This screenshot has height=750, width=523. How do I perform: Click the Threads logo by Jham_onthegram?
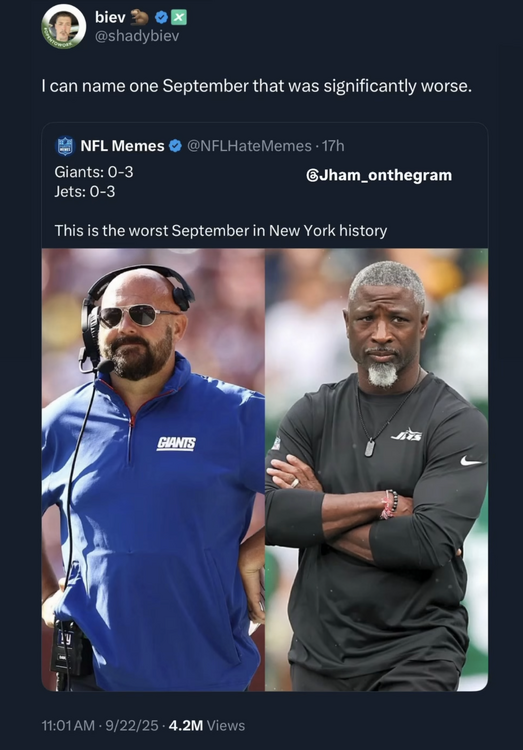click(312, 176)
